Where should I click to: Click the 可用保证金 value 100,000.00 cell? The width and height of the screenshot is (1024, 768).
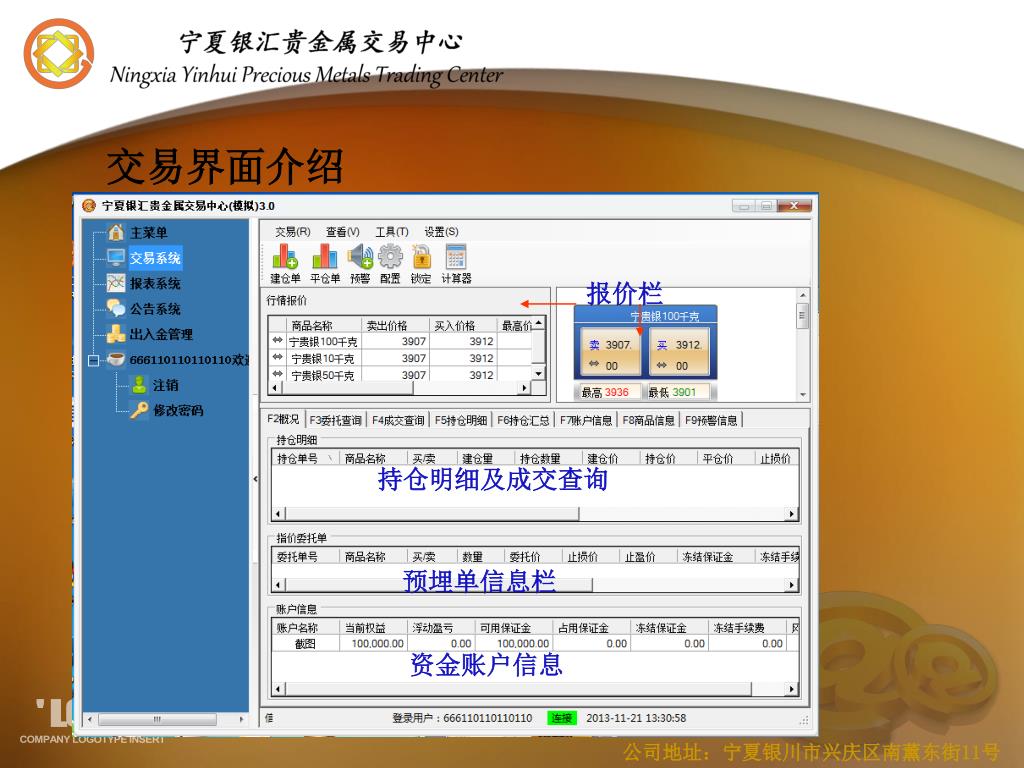513,644
